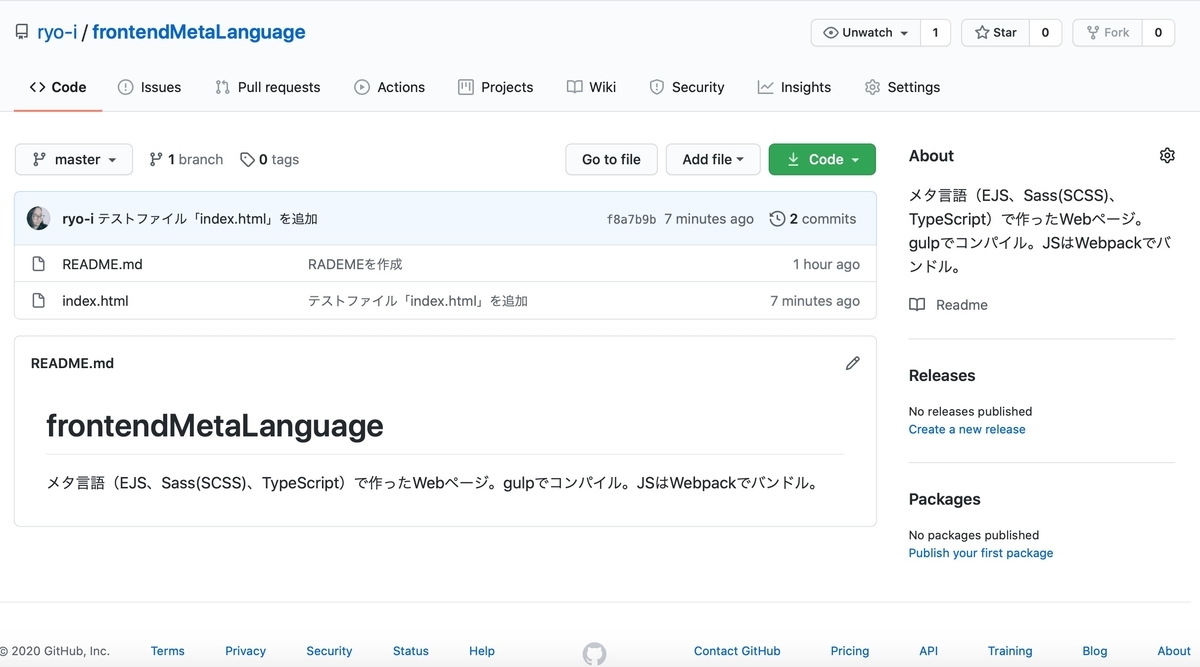Click the Fork button
1200x667 pixels.
point(1107,32)
